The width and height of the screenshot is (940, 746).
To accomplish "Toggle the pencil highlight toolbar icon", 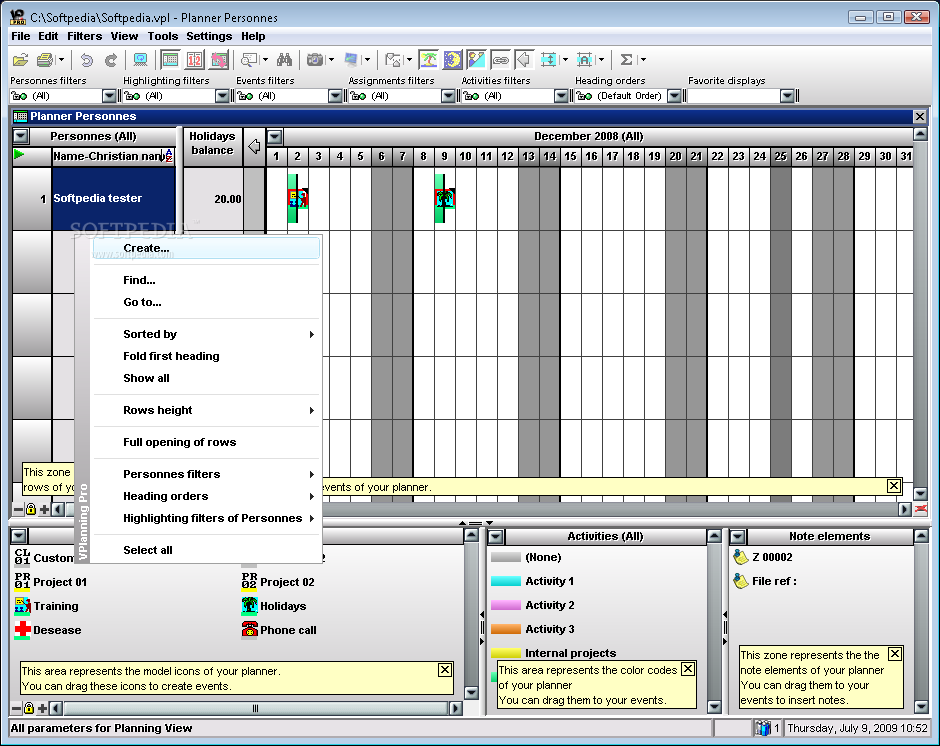I will (477, 60).
